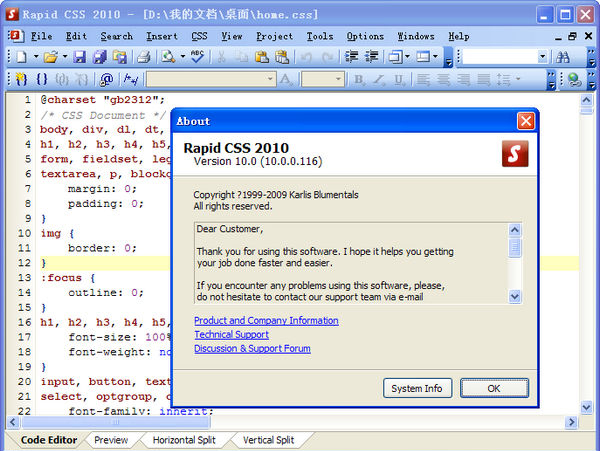This screenshot has width=600, height=451.
Task: Click the Paste clipboard icon
Action: click(262, 57)
